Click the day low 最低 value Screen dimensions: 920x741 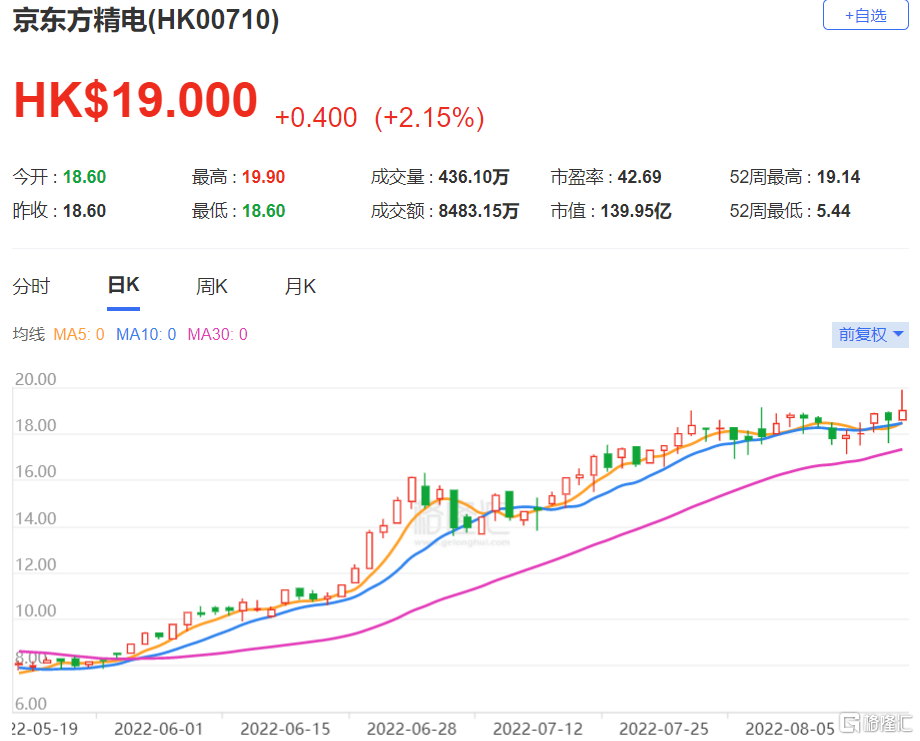pyautogui.click(x=263, y=211)
